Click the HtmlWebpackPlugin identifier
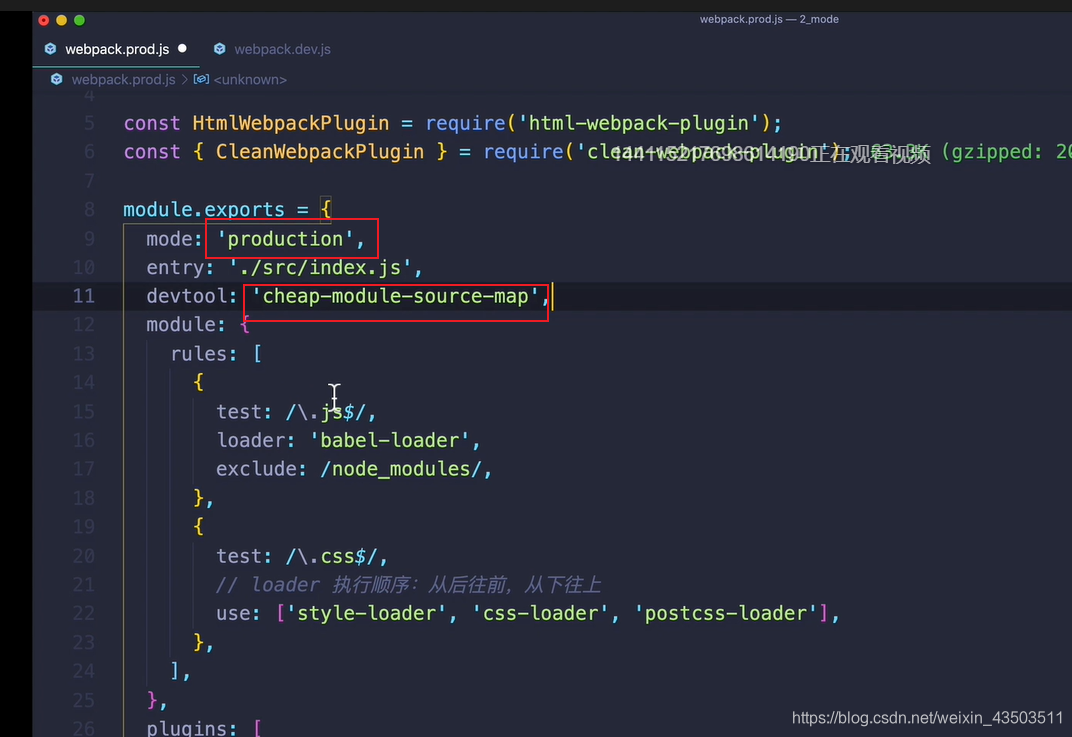Viewport: 1072px width, 737px height. coord(291,123)
